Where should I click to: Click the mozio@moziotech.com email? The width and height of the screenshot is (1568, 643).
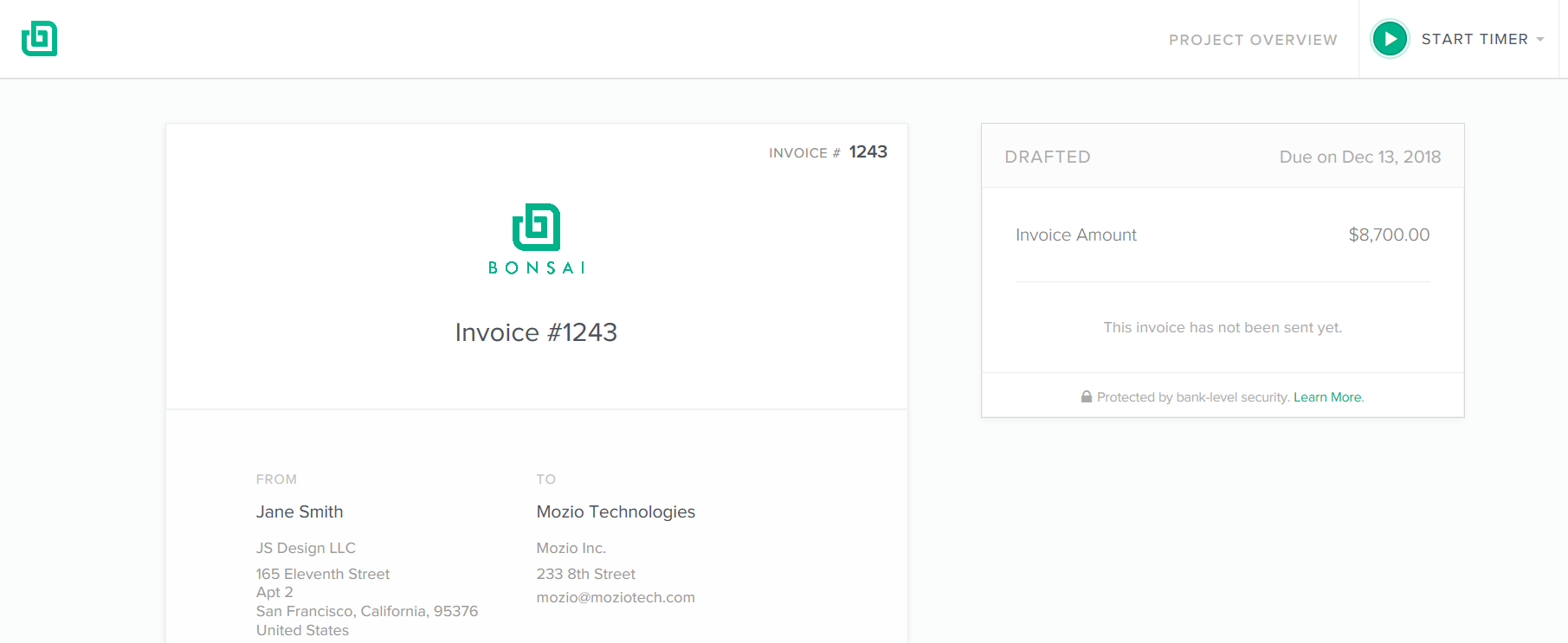[x=616, y=597]
